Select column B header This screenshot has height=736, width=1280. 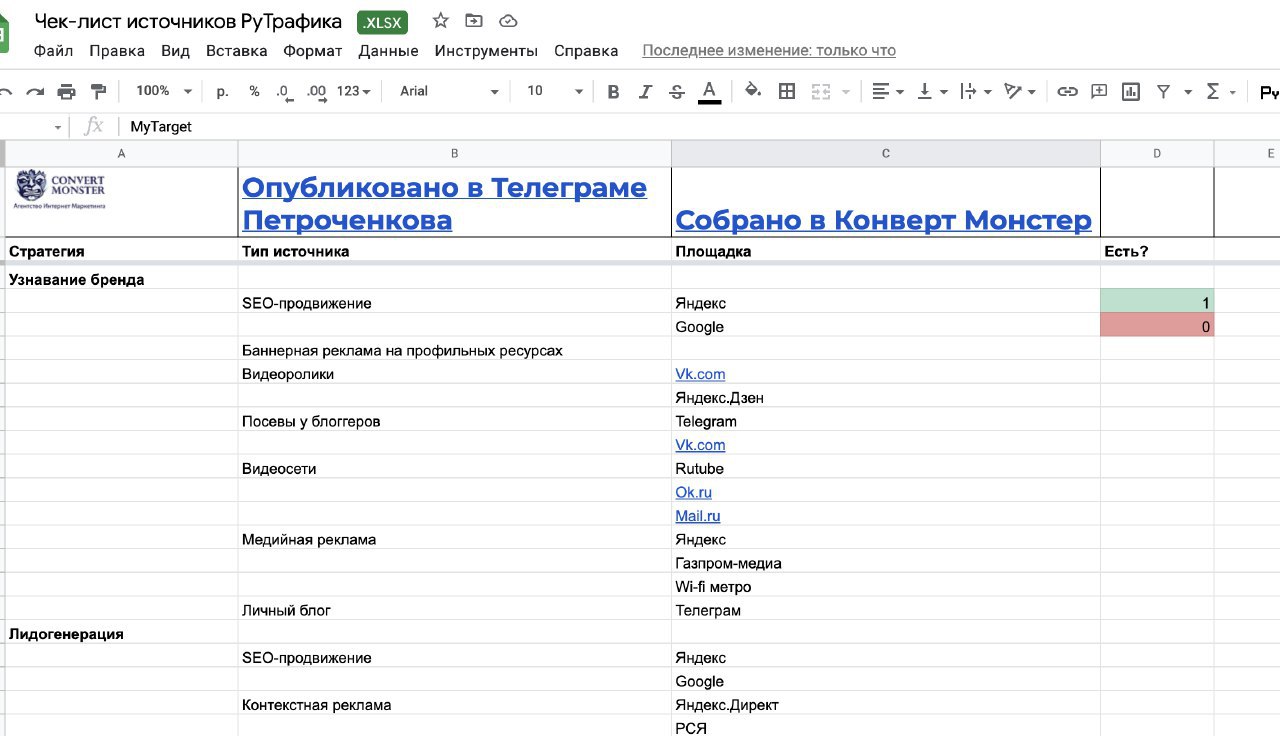tap(455, 154)
